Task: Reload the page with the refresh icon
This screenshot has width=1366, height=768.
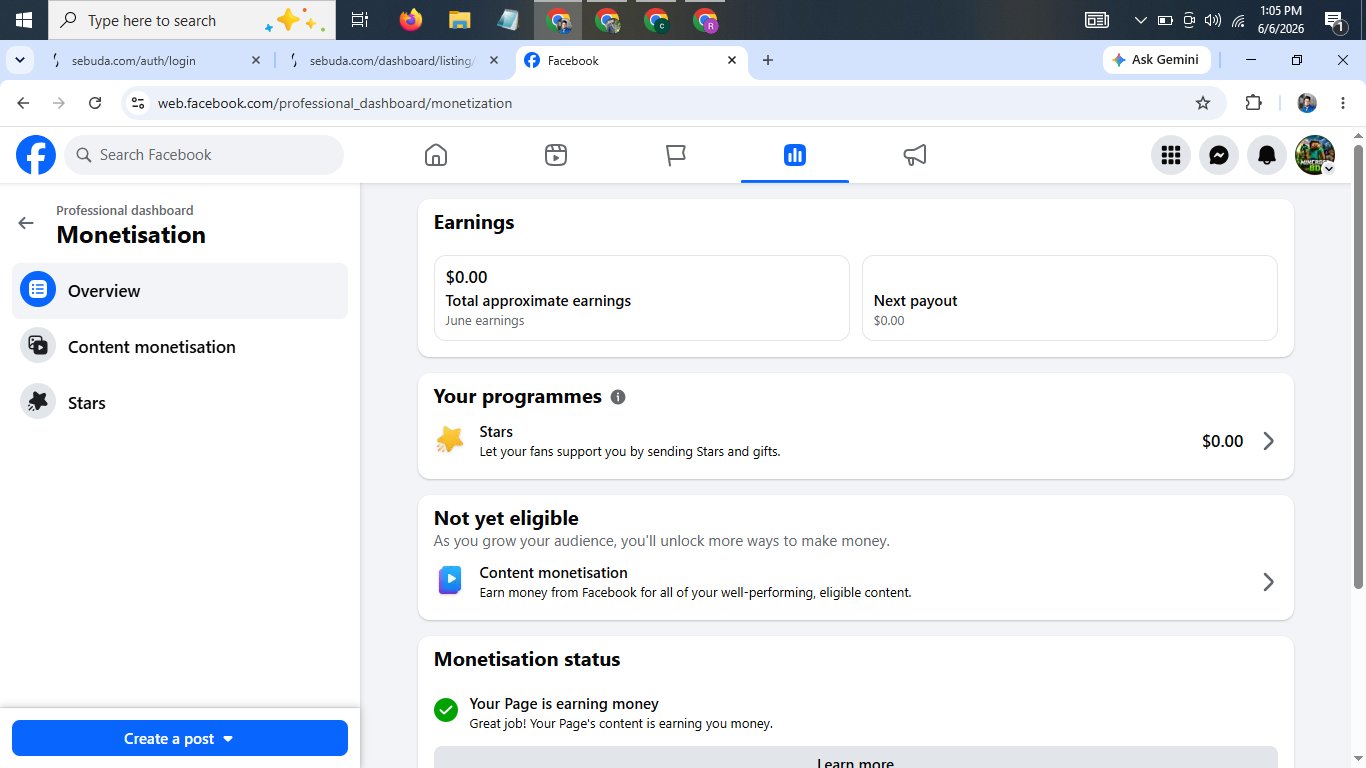Action: click(95, 103)
